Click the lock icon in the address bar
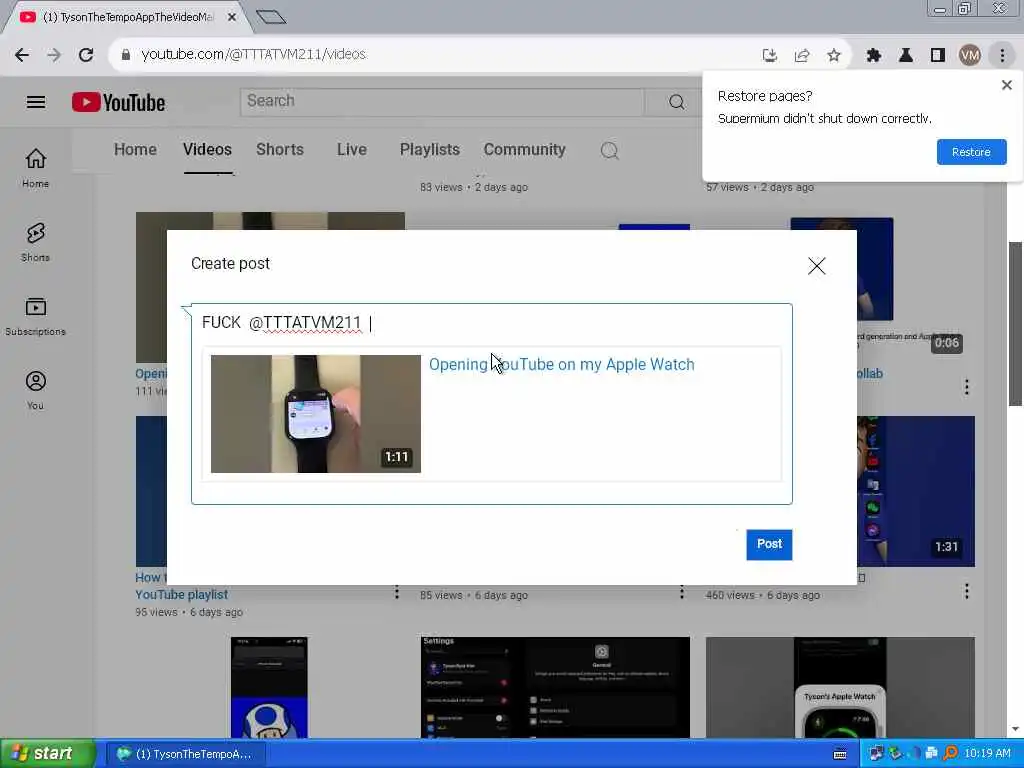Screen dimensions: 1024x768 pyautogui.click(x=126, y=55)
